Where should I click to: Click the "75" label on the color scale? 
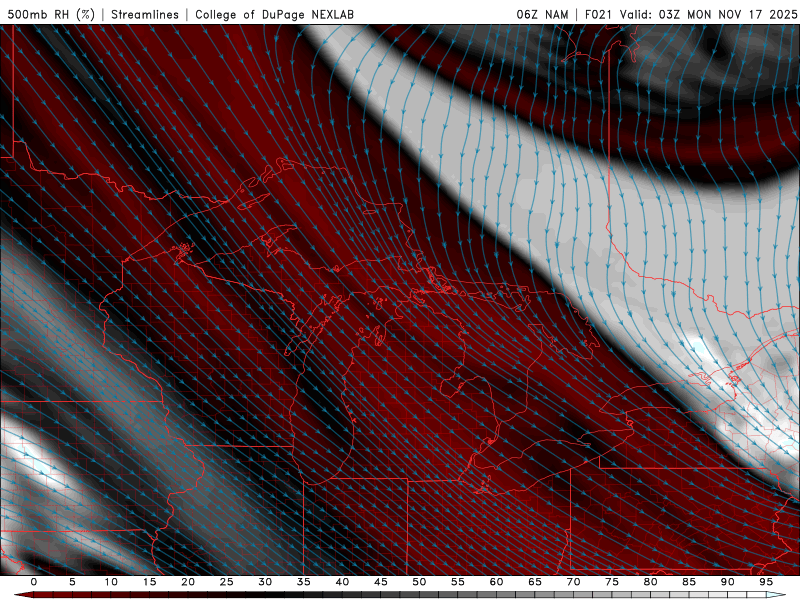pos(612,582)
